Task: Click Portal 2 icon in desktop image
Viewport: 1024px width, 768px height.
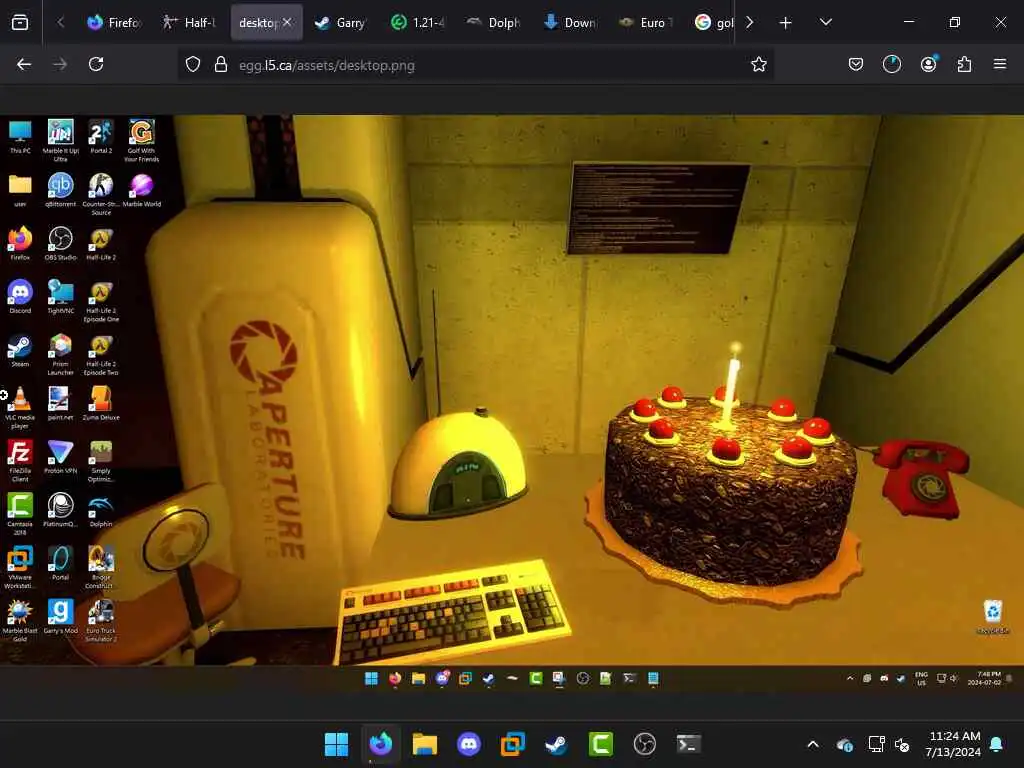Action: [x=101, y=136]
